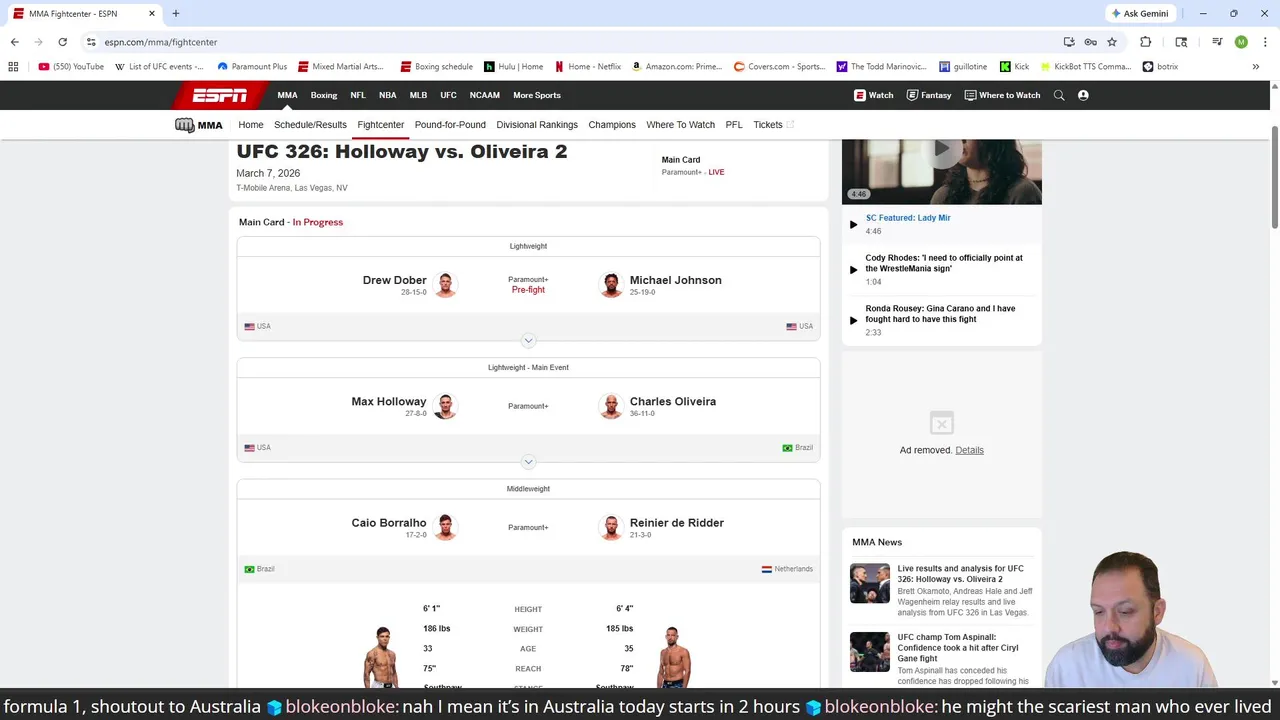Click Reinier de Ridder's headshot
This screenshot has width=1280, height=720.
point(611,527)
